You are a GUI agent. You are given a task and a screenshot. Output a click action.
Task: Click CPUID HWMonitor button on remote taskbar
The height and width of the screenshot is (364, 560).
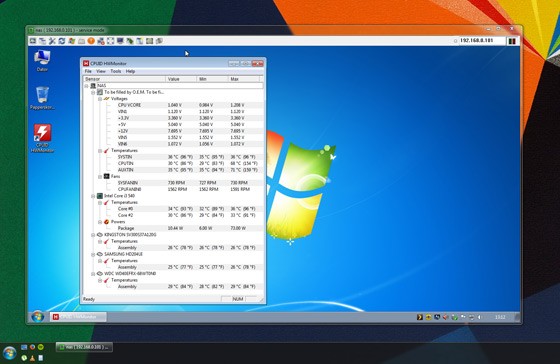click(78, 317)
